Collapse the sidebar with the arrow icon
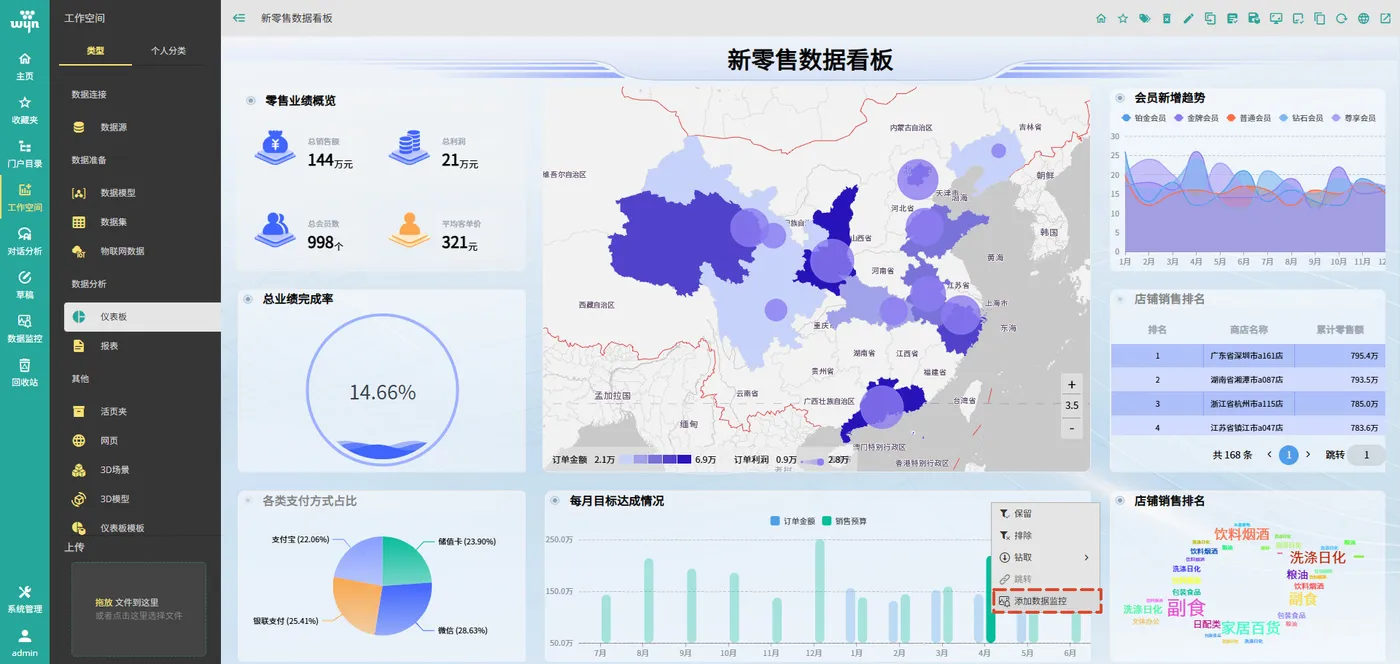The width and height of the screenshot is (1400, 664). 239,18
